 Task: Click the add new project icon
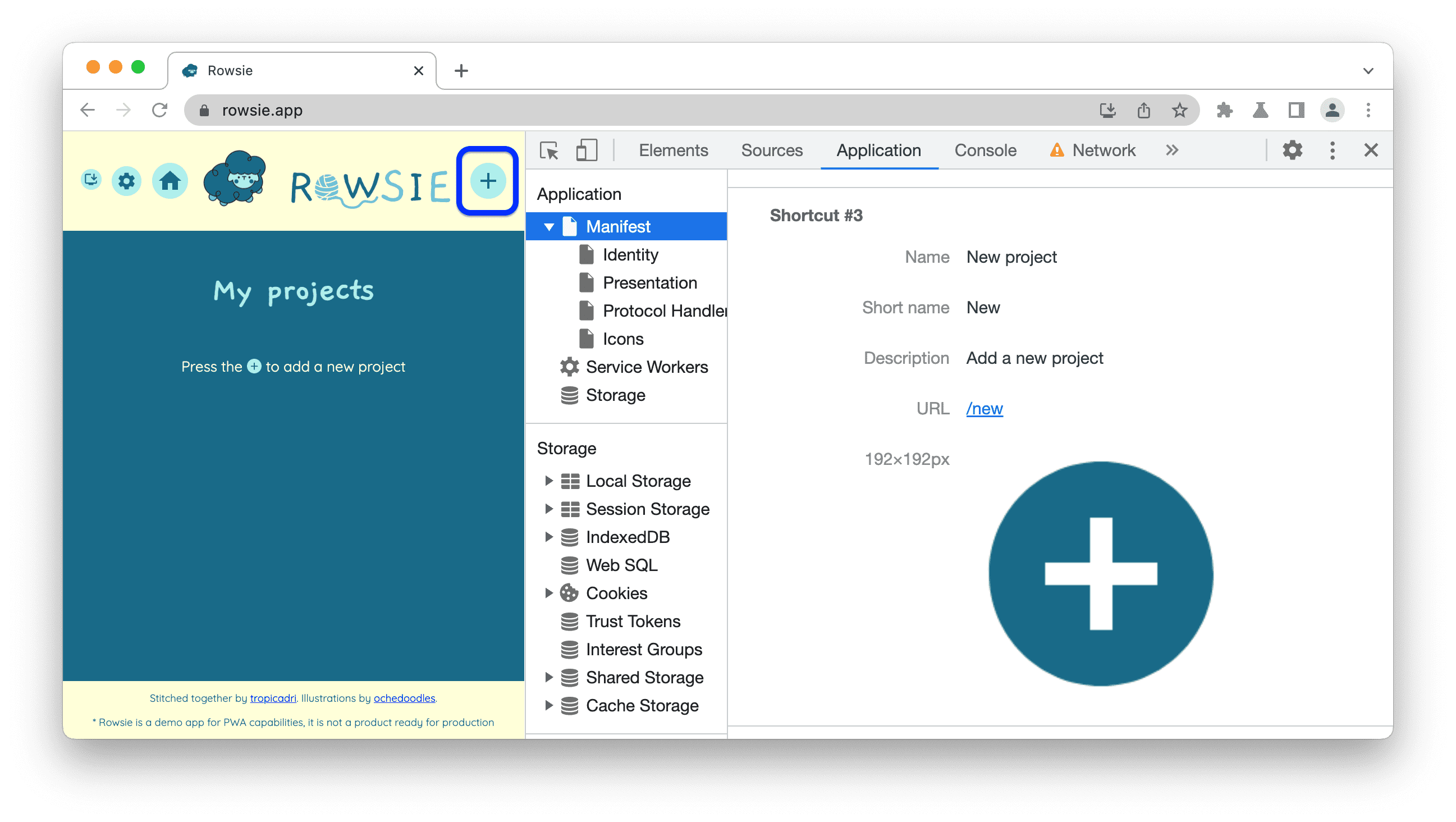[x=488, y=181]
